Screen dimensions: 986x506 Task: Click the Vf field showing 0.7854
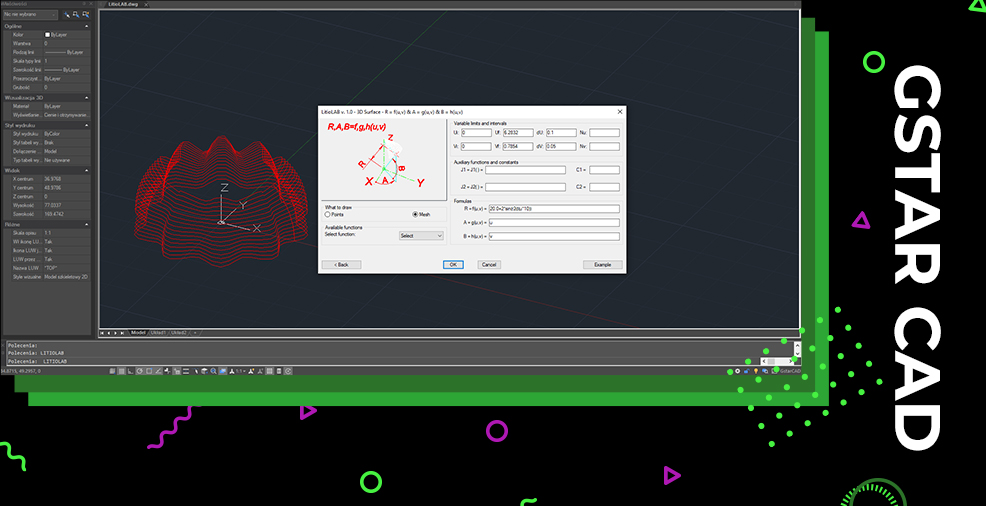click(518, 146)
